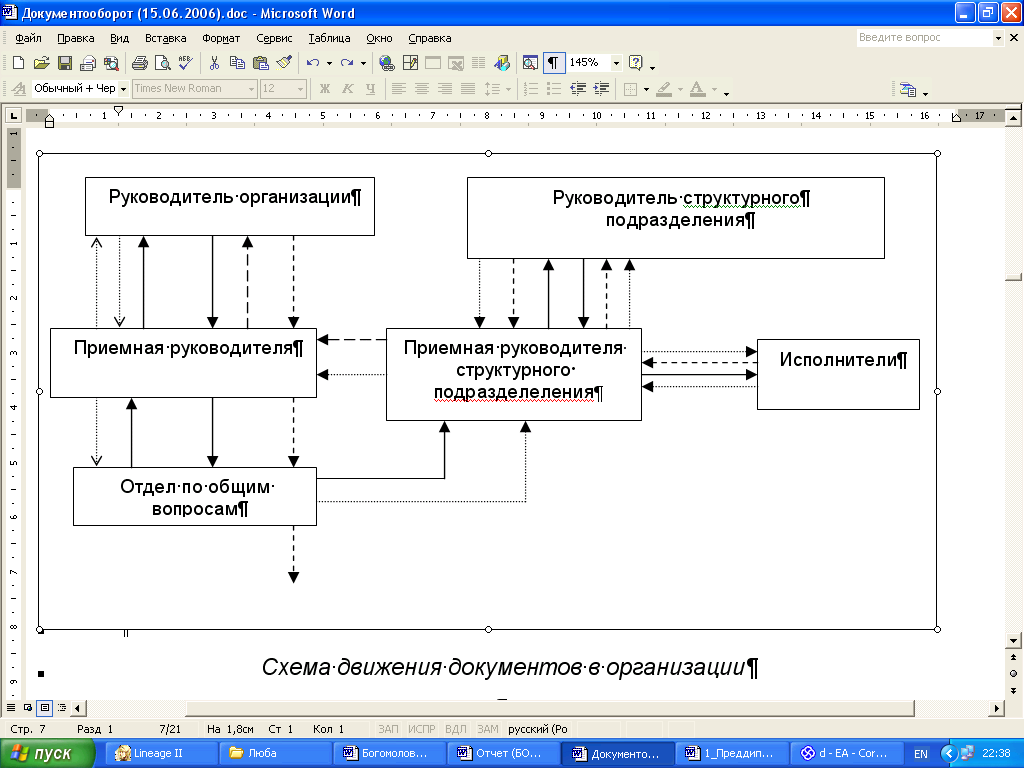Image resolution: width=1024 pixels, height=768 pixels.
Task: Click the horizontal scrollbar thumb
Action: coord(549,708)
